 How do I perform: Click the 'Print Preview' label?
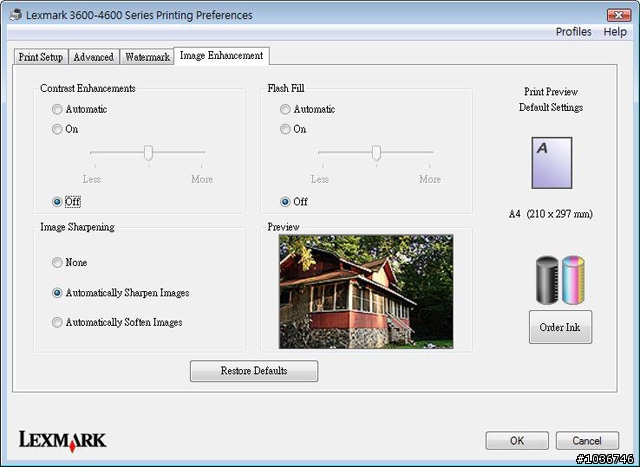point(551,91)
